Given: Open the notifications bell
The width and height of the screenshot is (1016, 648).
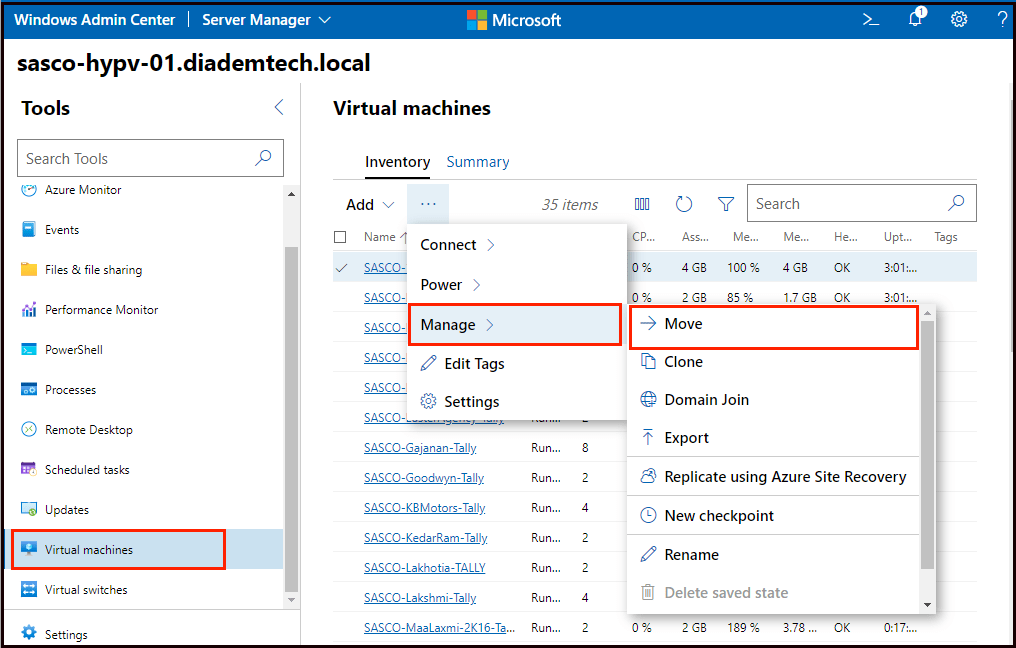Looking at the screenshot, I should coord(914,19).
